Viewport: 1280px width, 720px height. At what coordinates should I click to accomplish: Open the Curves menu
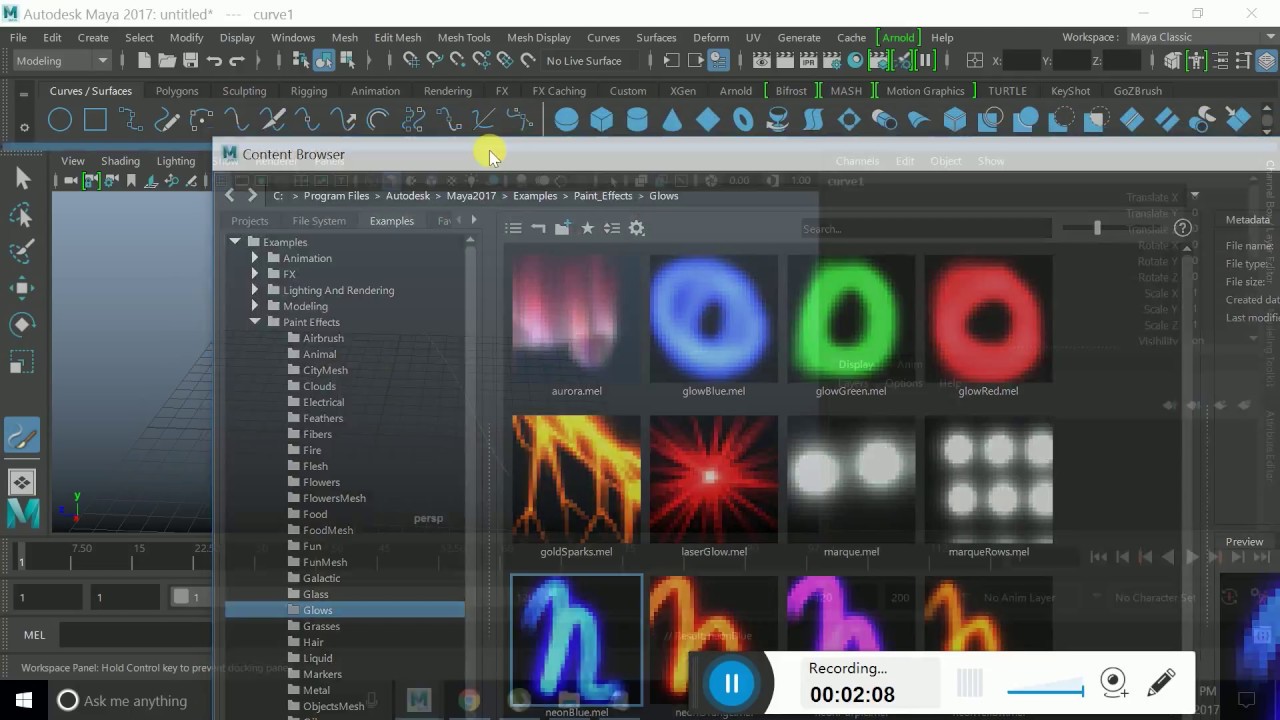[x=603, y=38]
